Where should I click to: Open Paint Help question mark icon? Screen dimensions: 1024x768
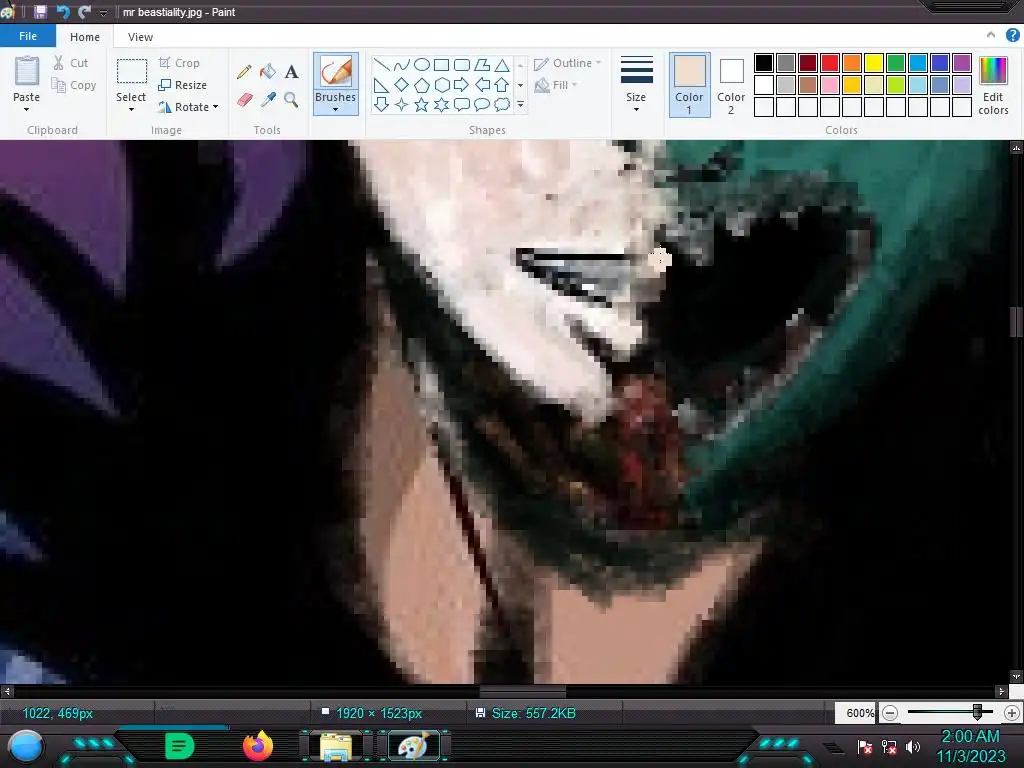(1012, 35)
